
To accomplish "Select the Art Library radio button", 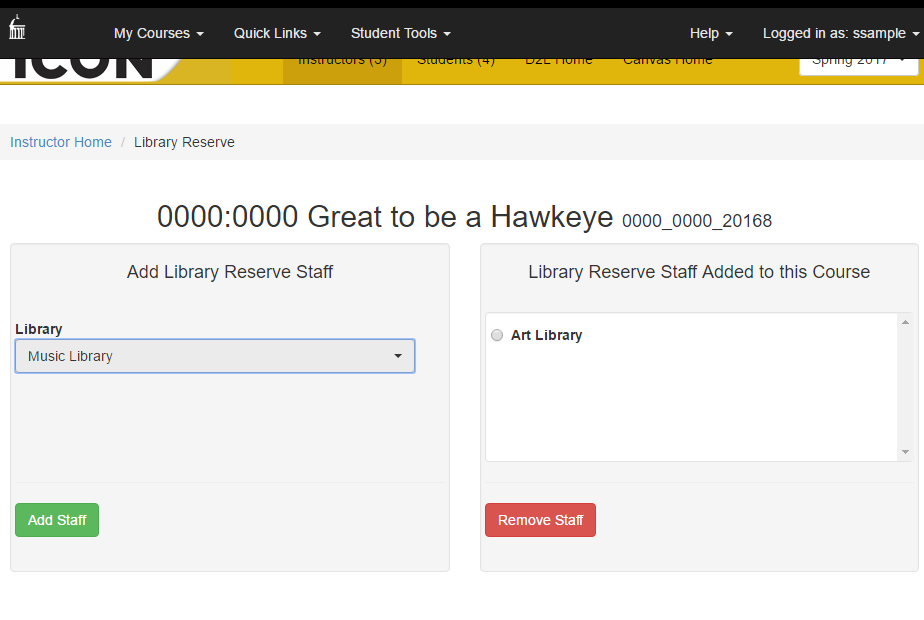I will point(497,335).
